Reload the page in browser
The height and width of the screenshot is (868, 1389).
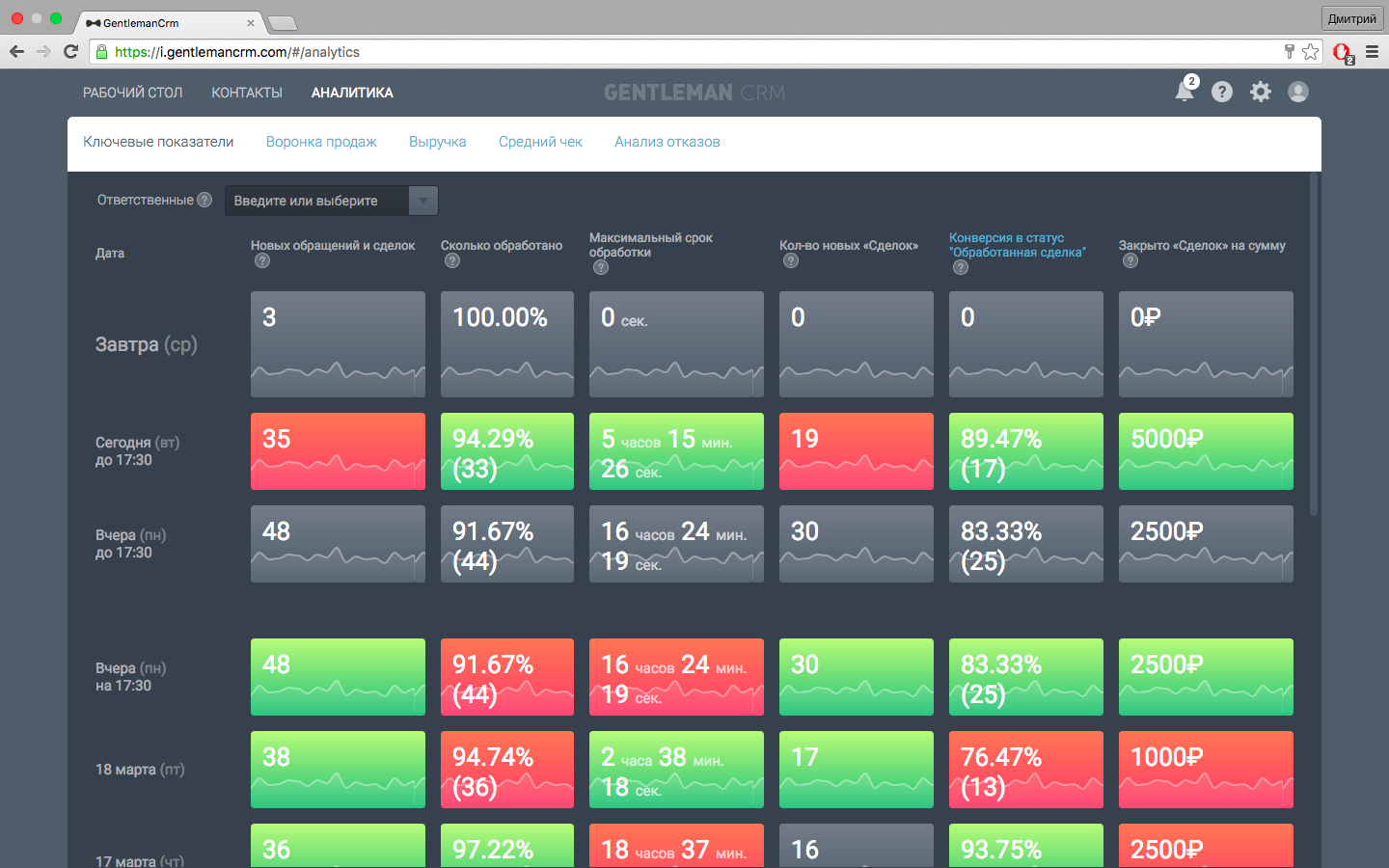pyautogui.click(x=70, y=52)
